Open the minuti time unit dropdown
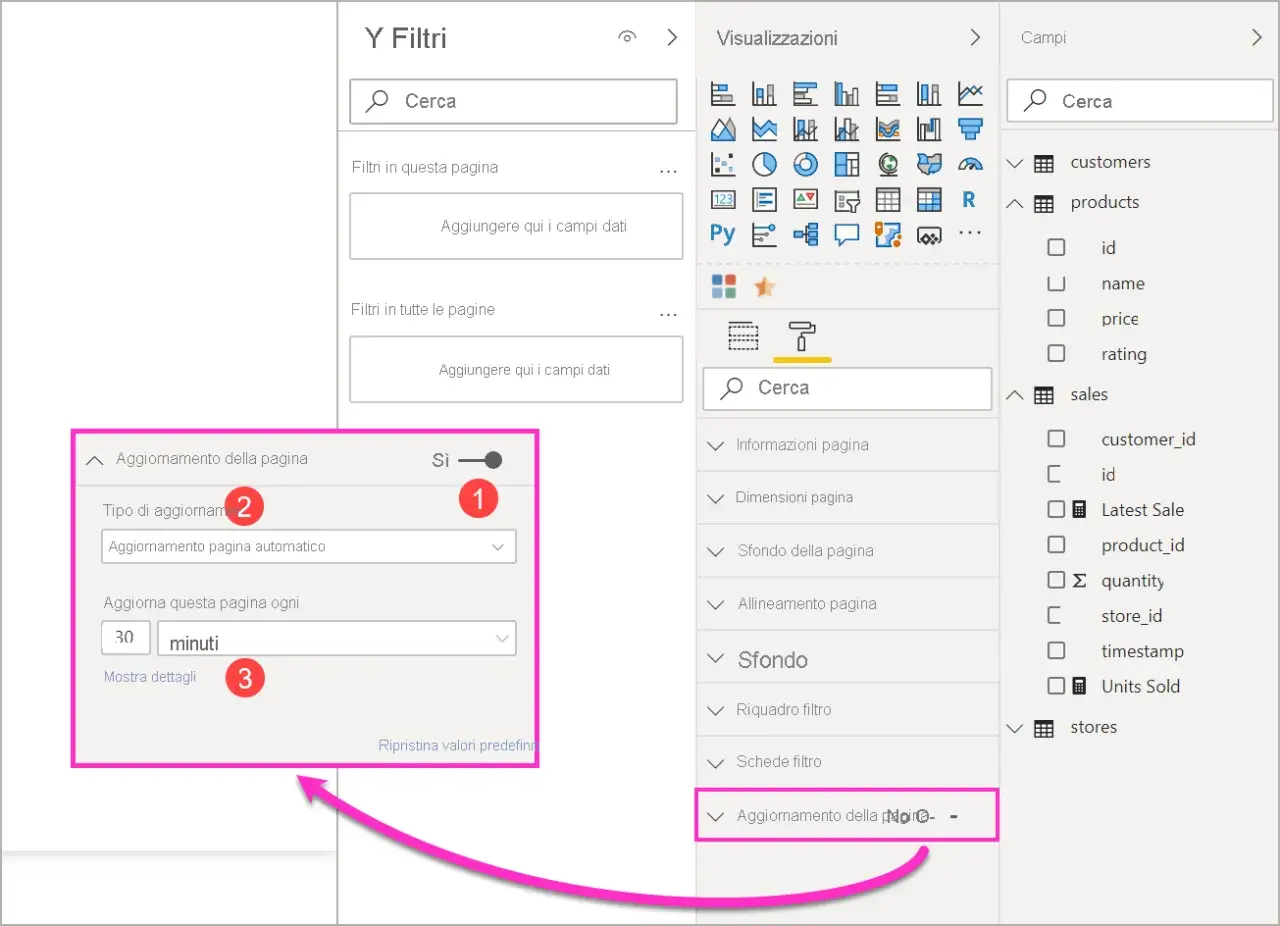The height and width of the screenshot is (926, 1280). [337, 638]
